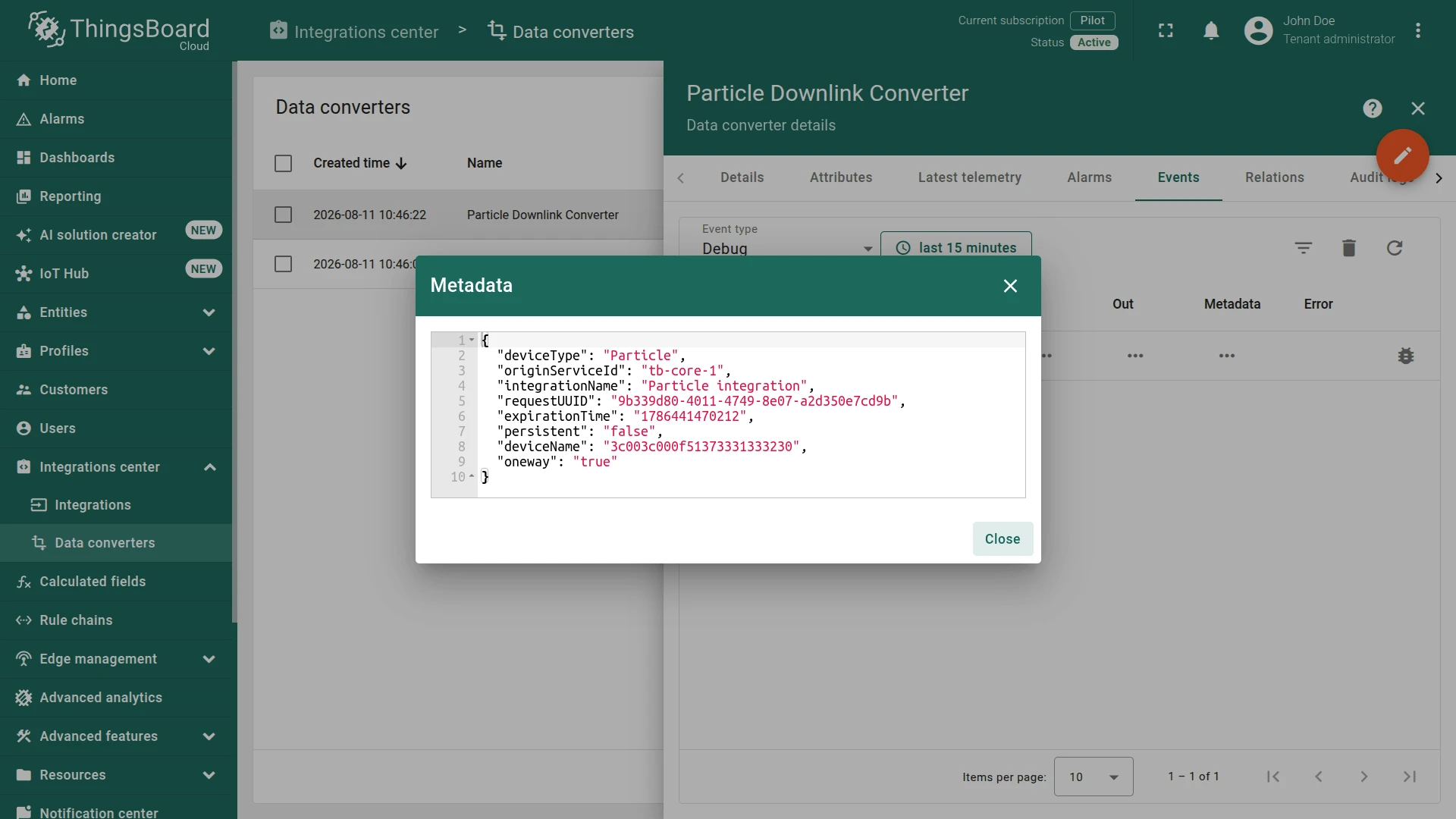Viewport: 1456px width, 819px height.
Task: Toggle the select-all converters checkbox
Action: (x=283, y=163)
